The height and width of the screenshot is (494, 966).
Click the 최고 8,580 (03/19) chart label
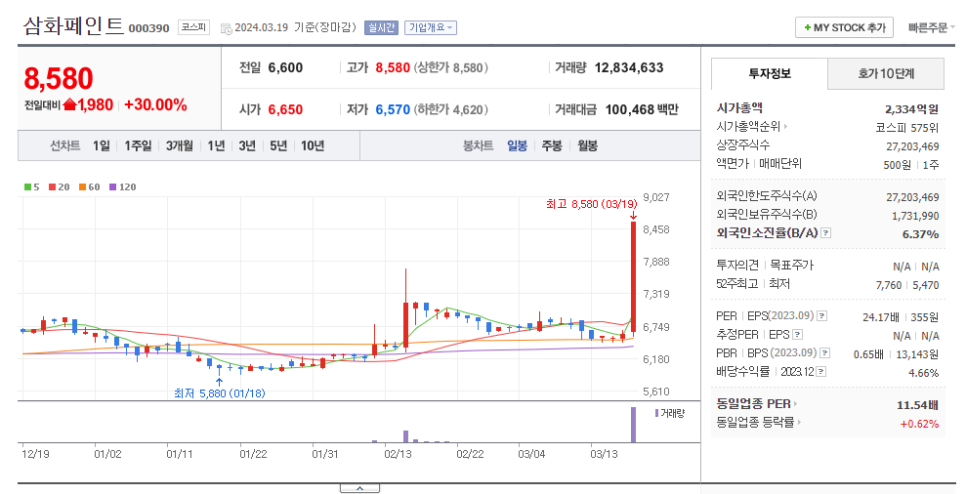pos(591,204)
